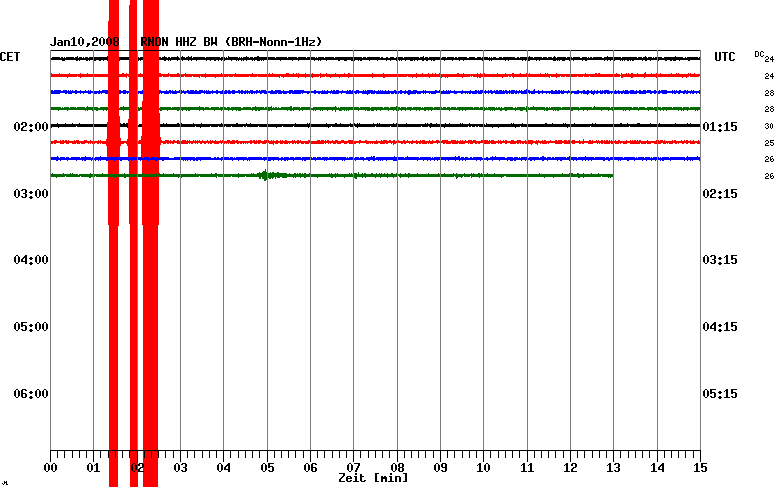Image resolution: width=780 pixels, height=494 pixels.
Task: Click the widest red saturated spike bar
Action: click(x=151, y=243)
